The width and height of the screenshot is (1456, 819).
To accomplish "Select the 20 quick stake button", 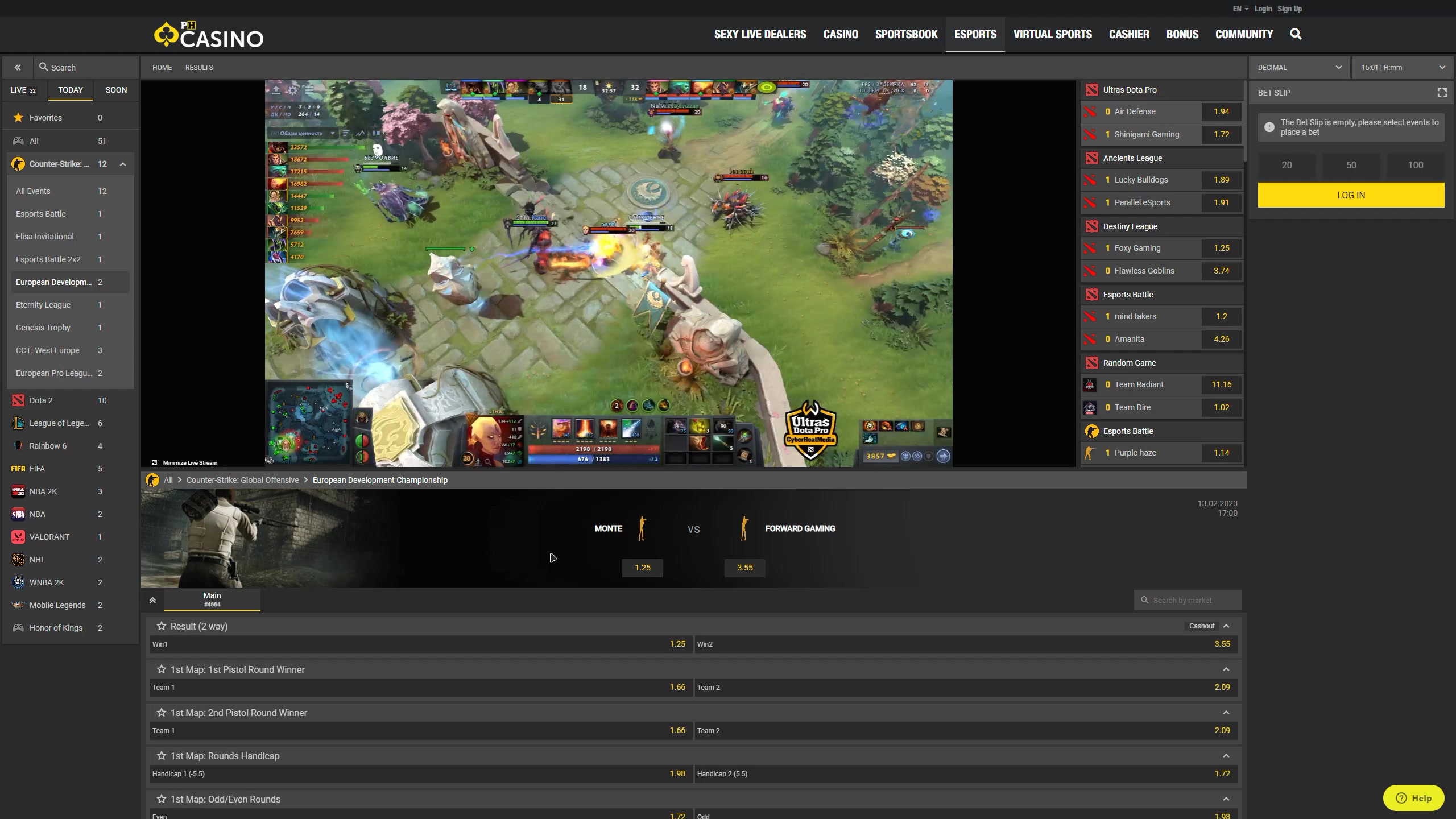I will [x=1287, y=165].
